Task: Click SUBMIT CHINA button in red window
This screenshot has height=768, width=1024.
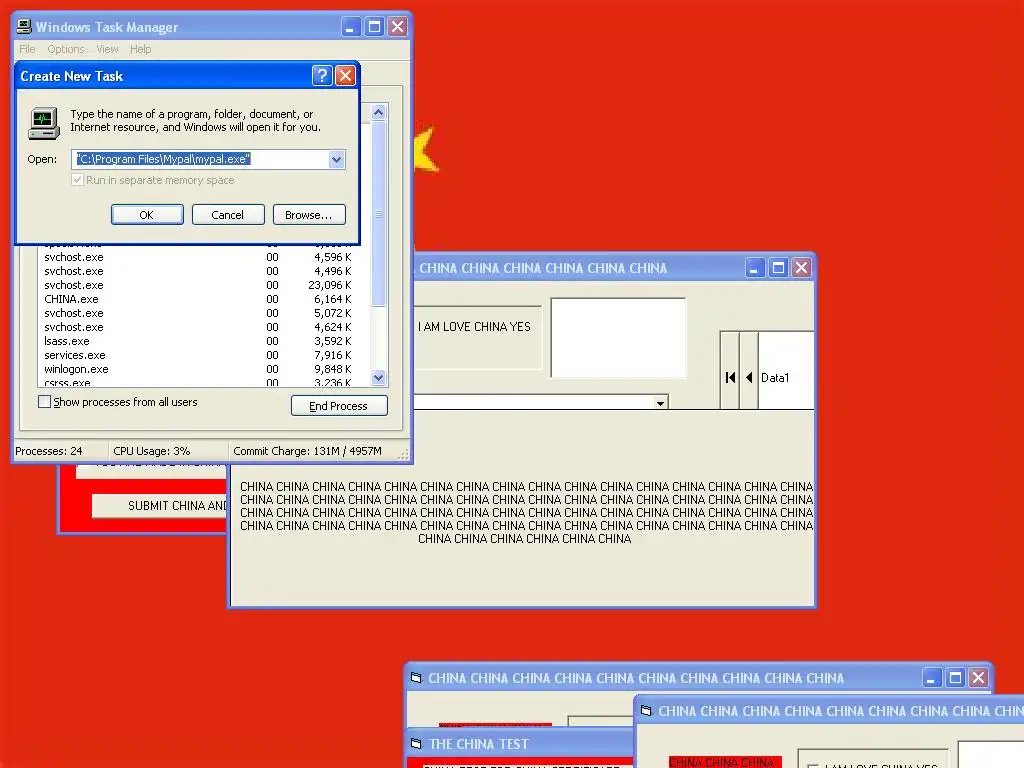Action: click(x=160, y=505)
